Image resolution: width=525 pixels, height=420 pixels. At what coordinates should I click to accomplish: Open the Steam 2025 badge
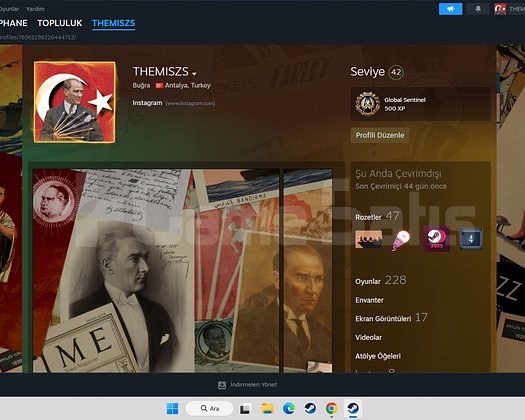pyautogui.click(x=436, y=238)
